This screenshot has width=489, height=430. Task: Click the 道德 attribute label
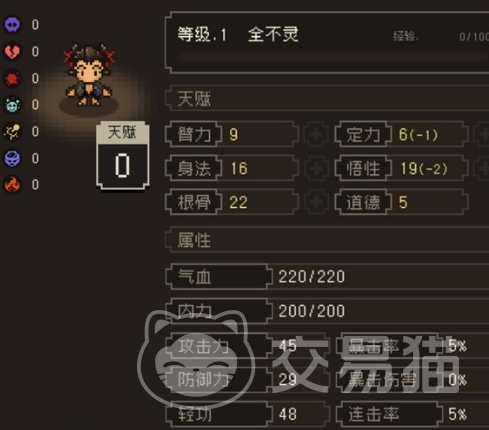point(363,202)
